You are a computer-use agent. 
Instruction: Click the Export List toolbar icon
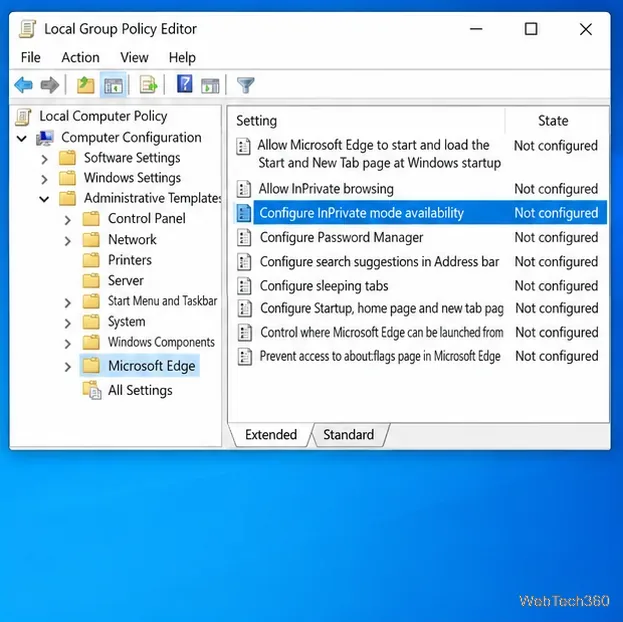pos(148,85)
